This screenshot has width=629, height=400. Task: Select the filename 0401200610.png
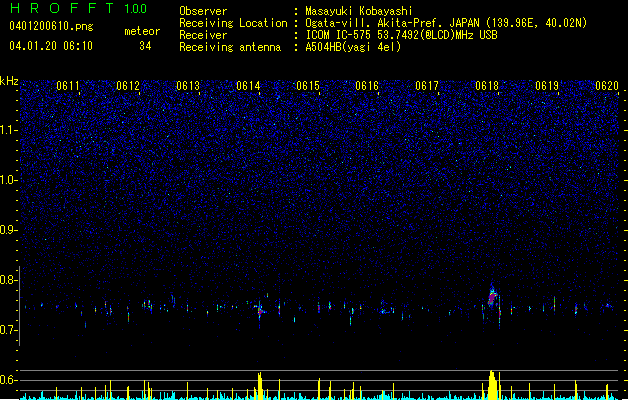coord(51,26)
